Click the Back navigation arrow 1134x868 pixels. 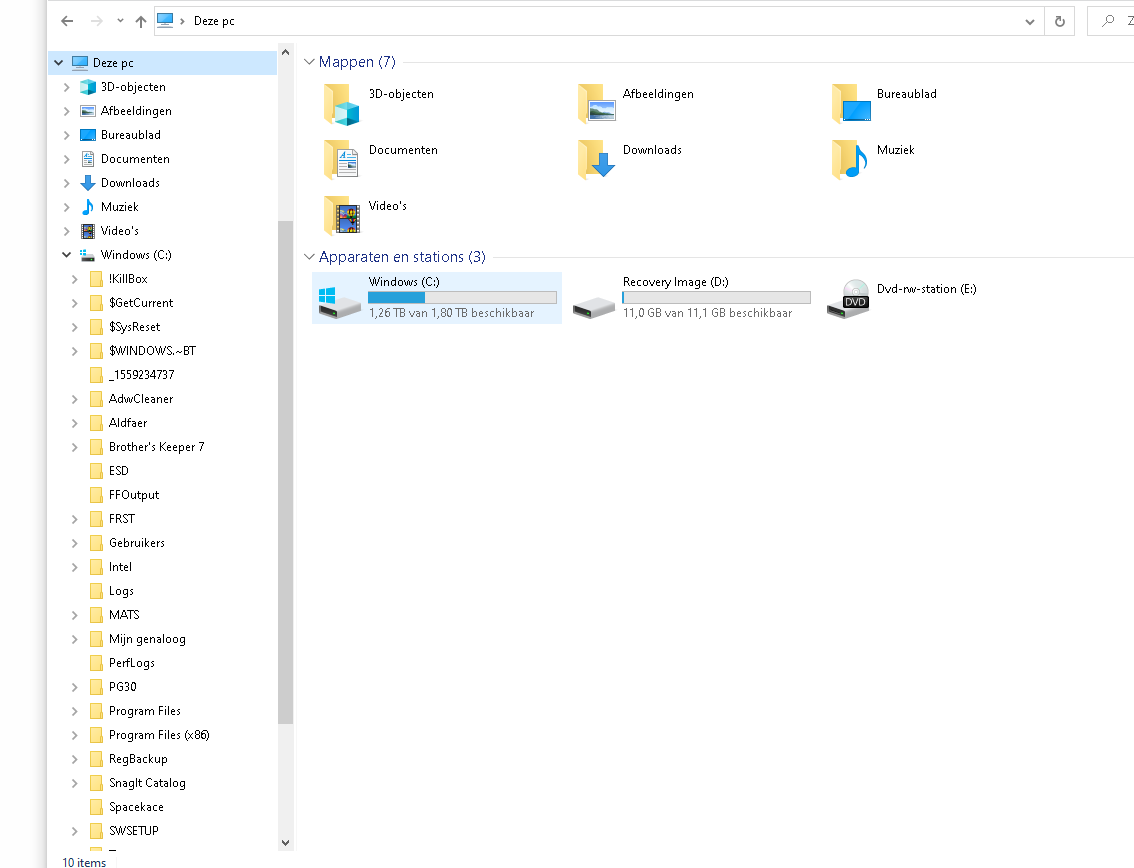coord(67,21)
